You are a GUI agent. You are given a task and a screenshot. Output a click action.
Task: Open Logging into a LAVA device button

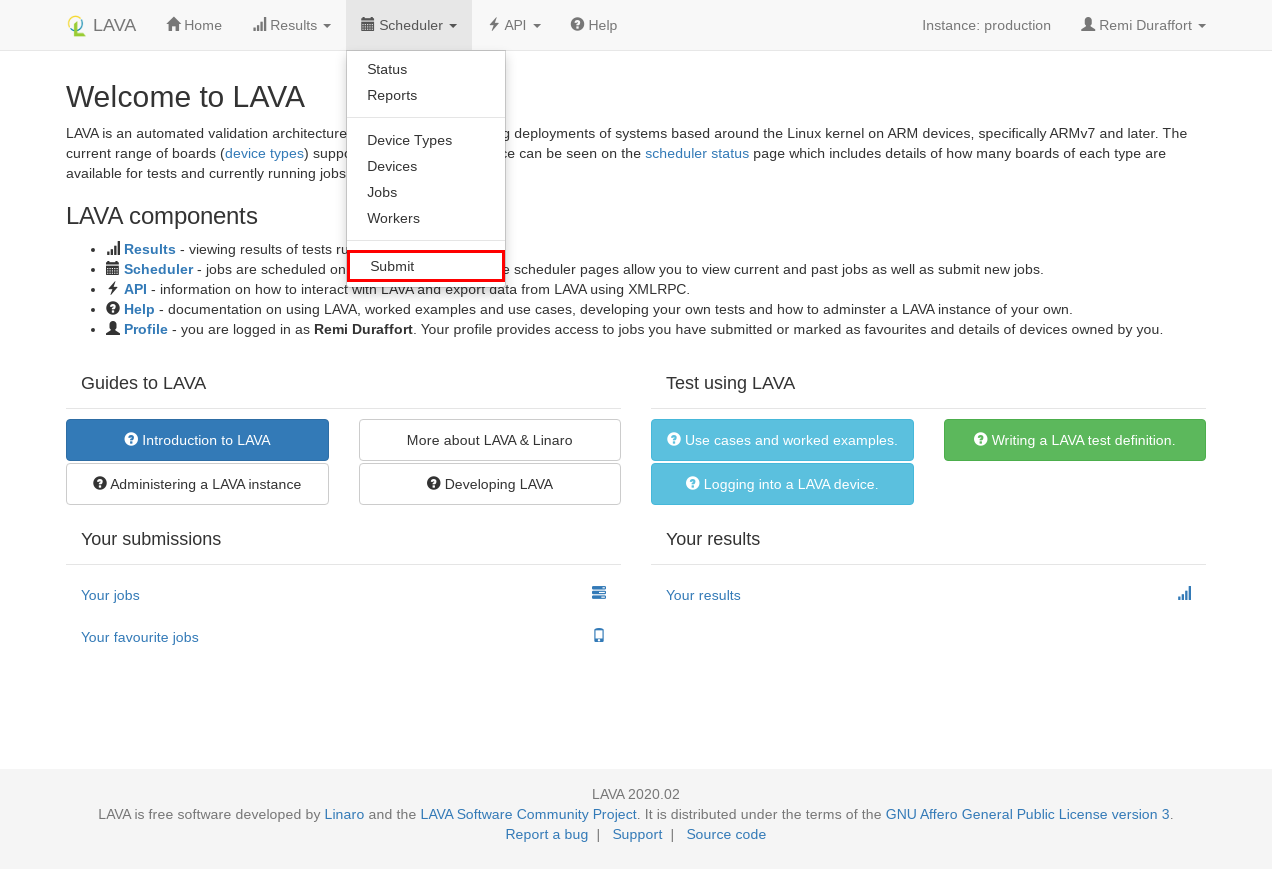pyautogui.click(x=781, y=484)
